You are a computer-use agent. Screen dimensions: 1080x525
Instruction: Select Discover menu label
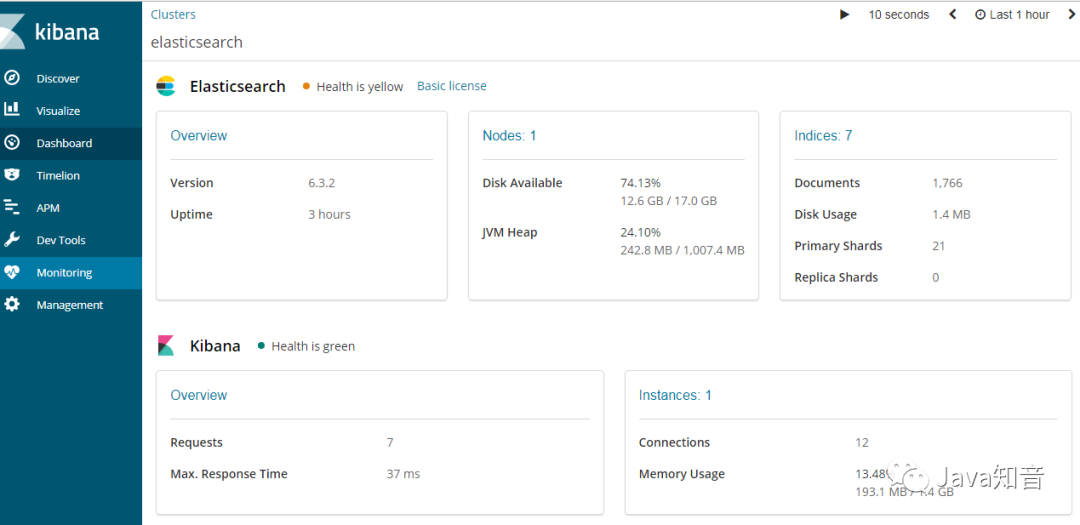click(58, 79)
